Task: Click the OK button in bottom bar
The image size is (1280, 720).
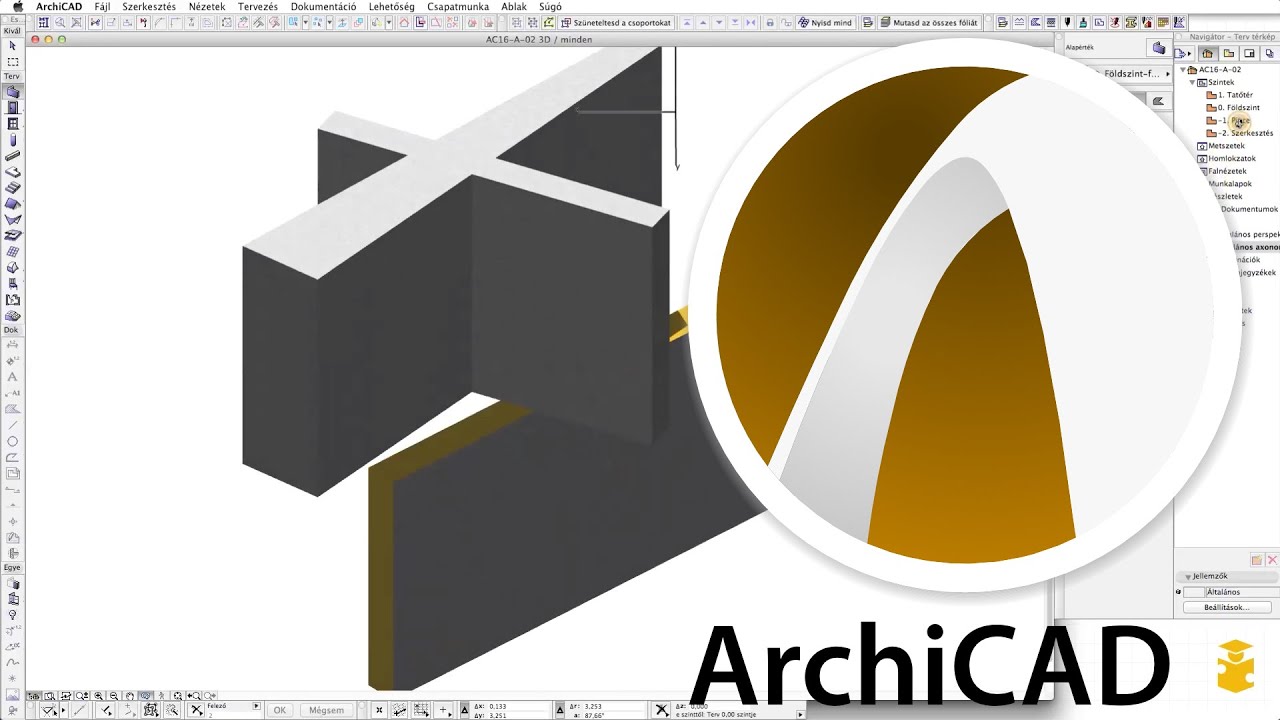Action: (280, 710)
